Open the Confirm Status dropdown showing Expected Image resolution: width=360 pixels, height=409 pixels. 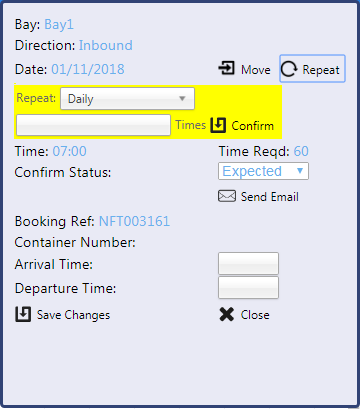click(263, 171)
